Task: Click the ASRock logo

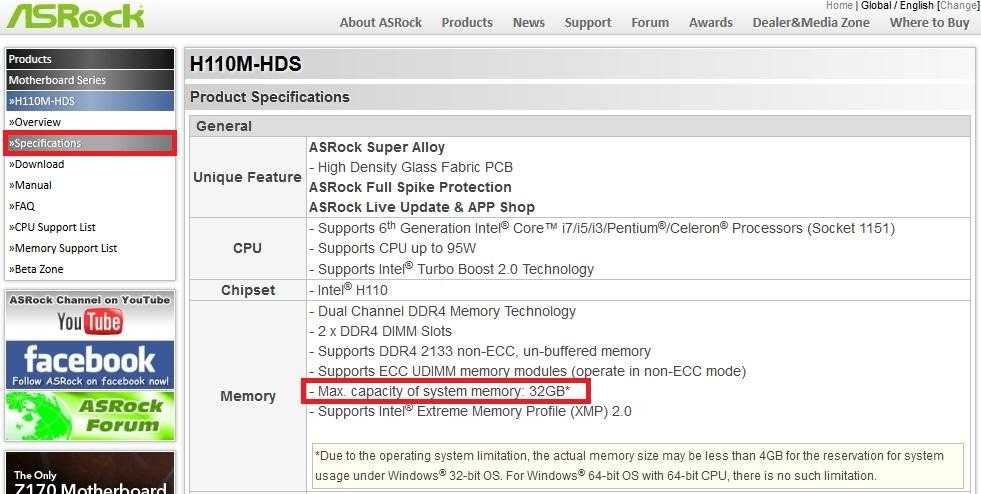Action: tap(73, 15)
